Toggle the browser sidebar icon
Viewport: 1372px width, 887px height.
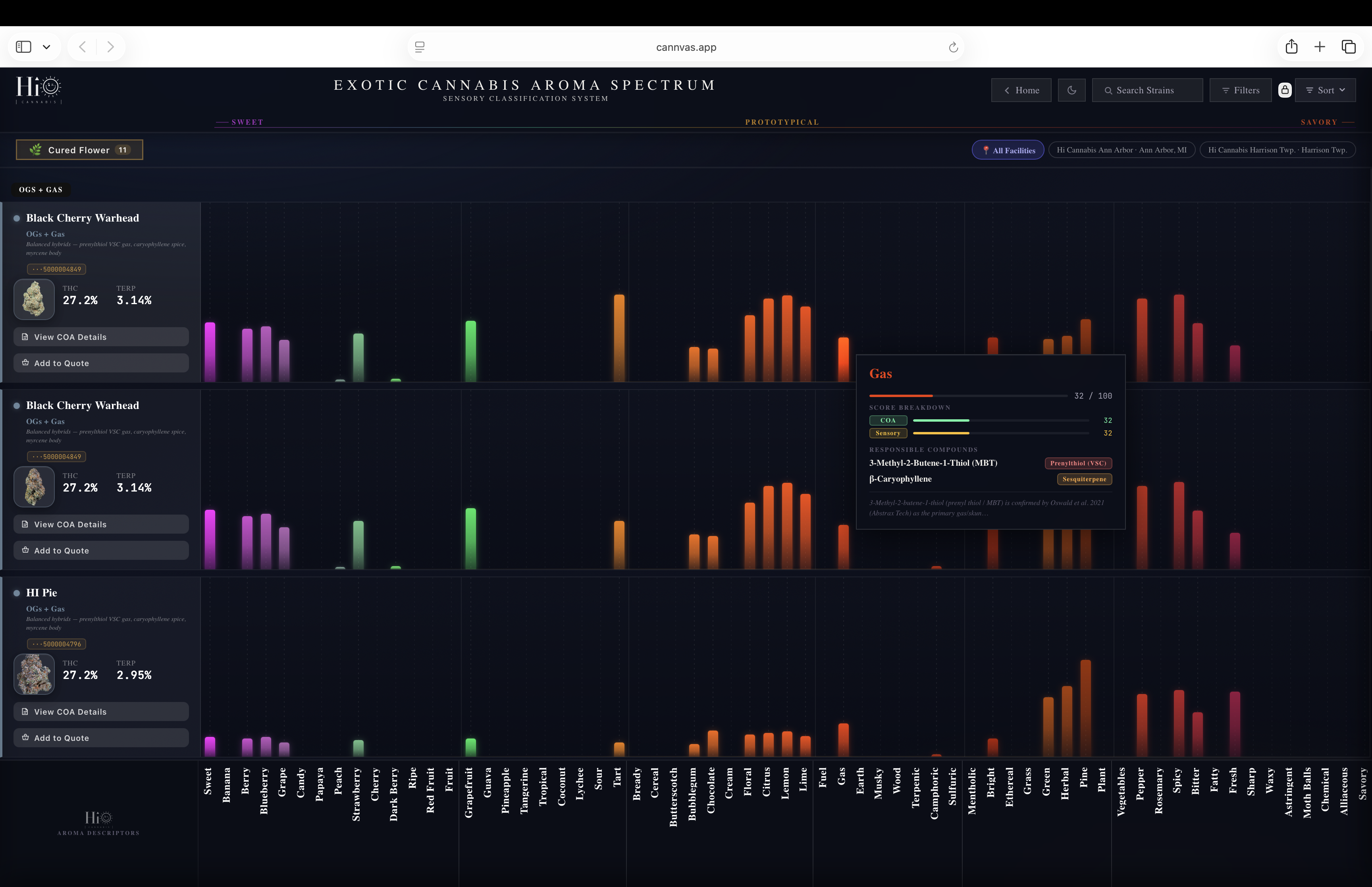(x=23, y=47)
